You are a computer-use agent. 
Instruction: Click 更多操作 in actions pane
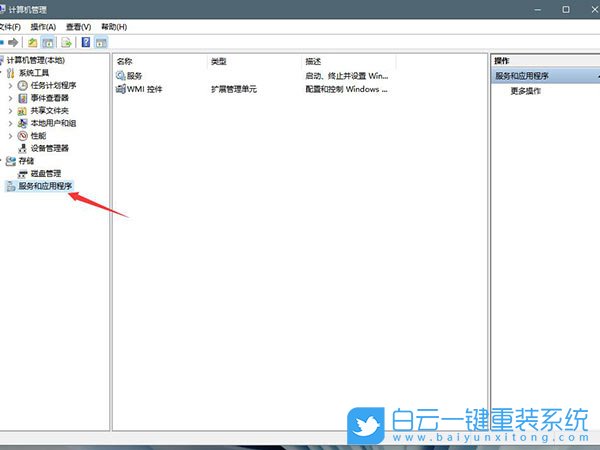coord(525,91)
